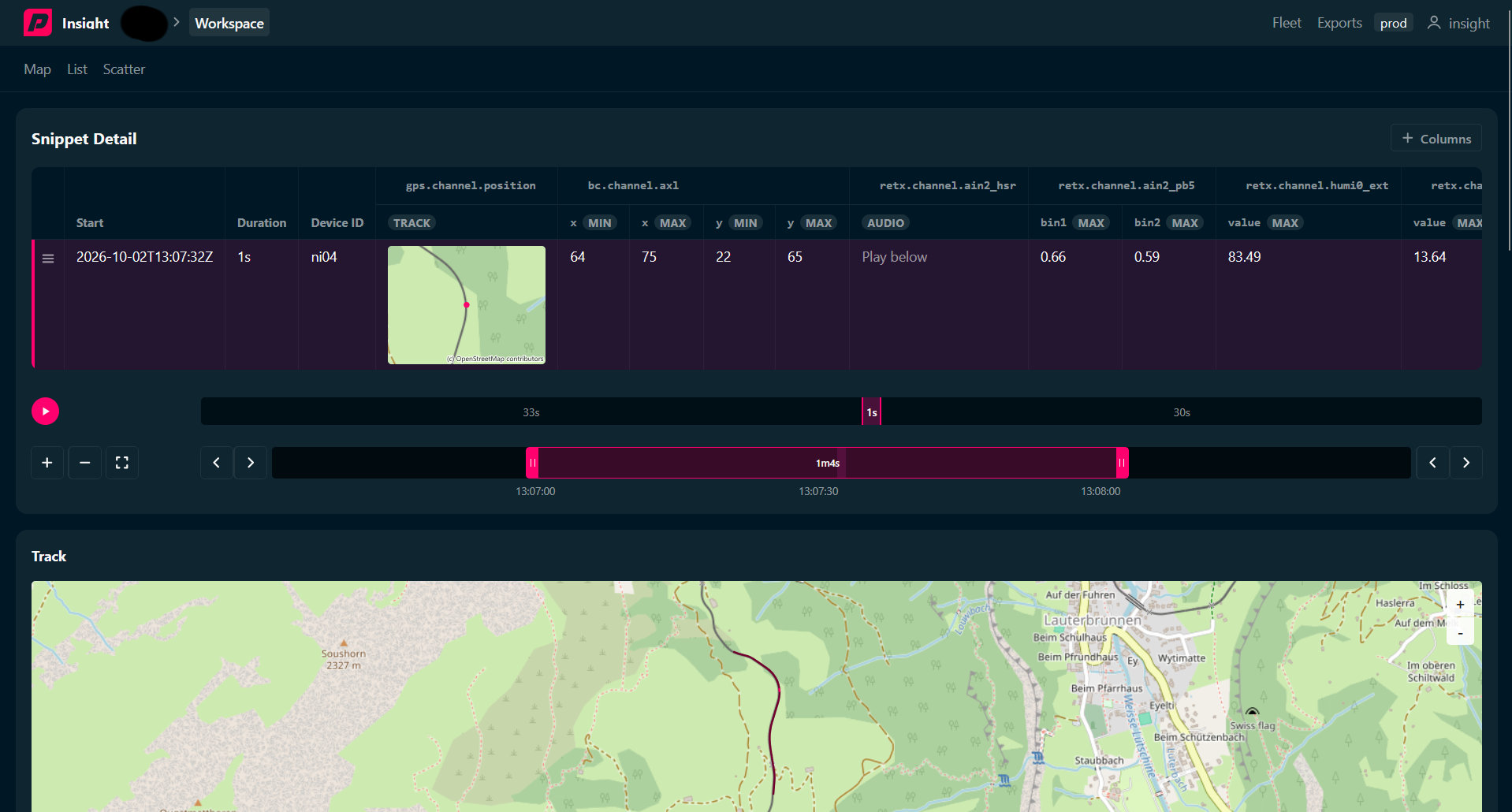Change the y MIN aggregation tag
1512x812 pixels.
pos(745,223)
